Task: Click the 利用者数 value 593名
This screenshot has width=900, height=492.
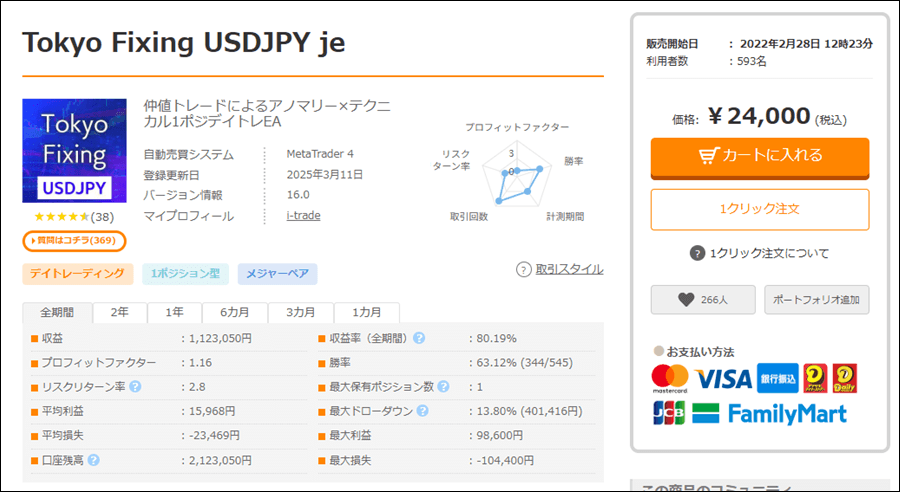Action: click(x=751, y=61)
